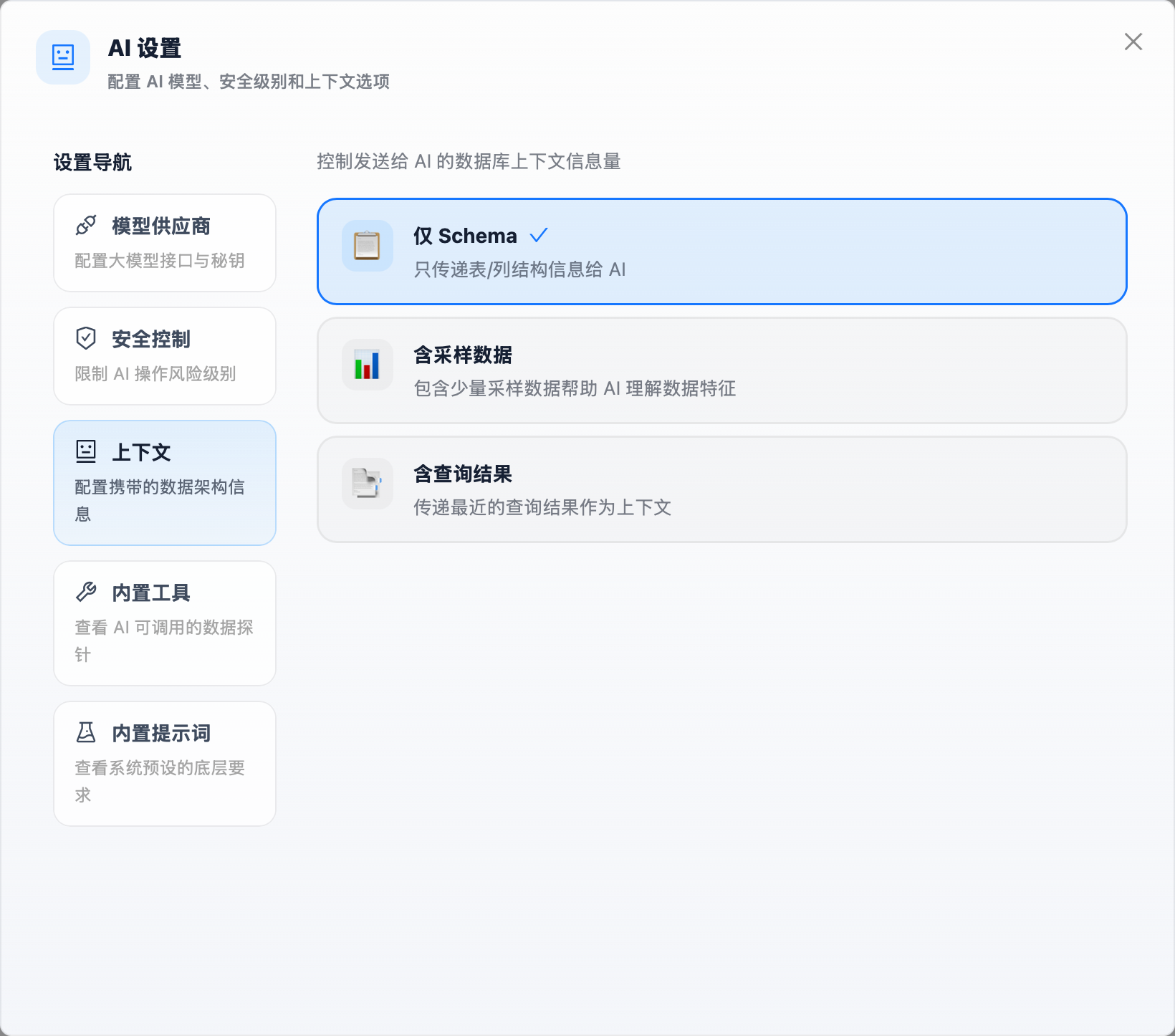
Task: Click description 包含少量采样数据帮助 AI 理解数据特征
Action: click(575, 388)
